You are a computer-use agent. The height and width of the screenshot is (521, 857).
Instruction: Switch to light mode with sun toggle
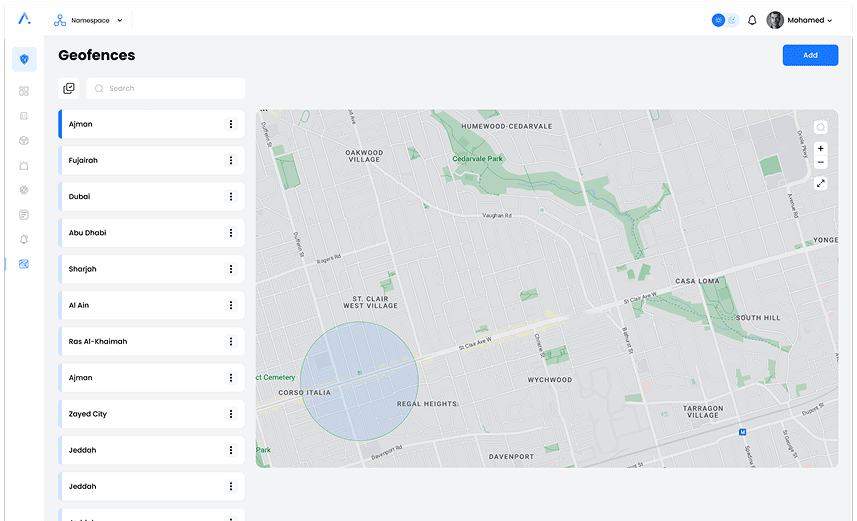coord(718,20)
